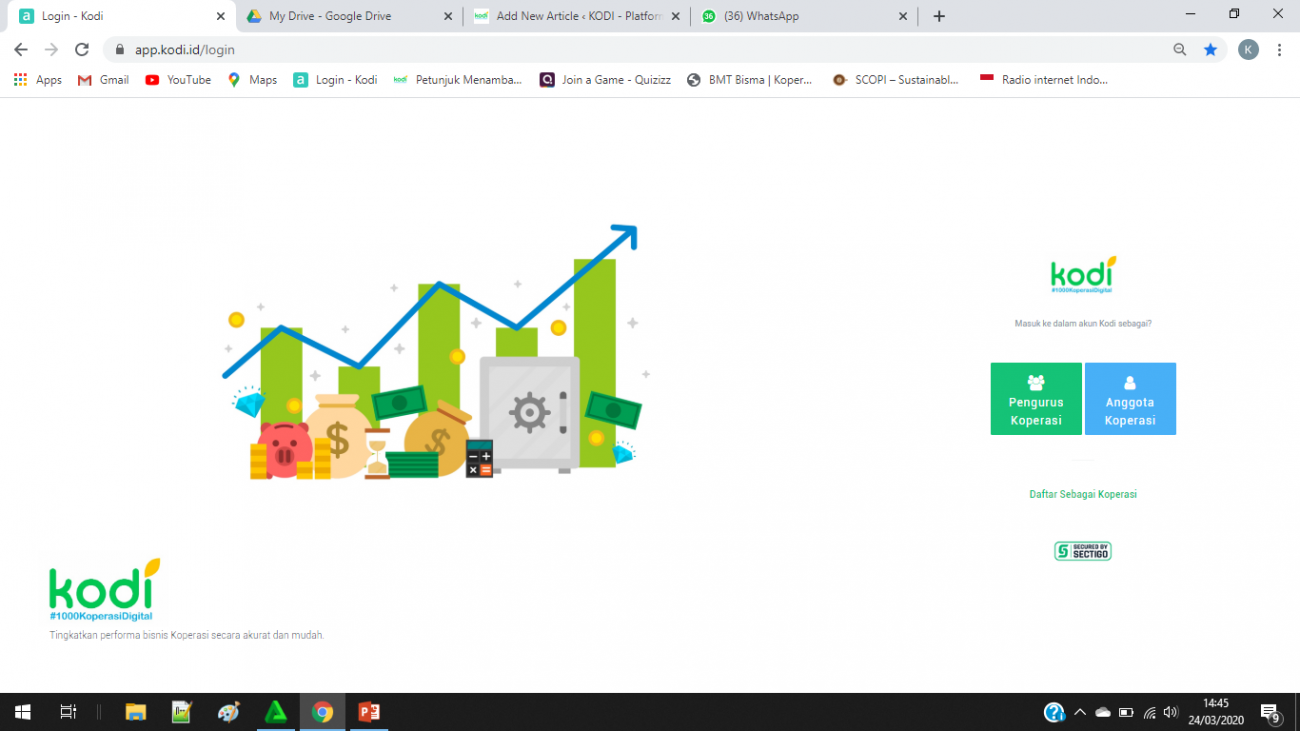The height and width of the screenshot is (731, 1300).
Task: Open Get Help question mark tray icon
Action: pyautogui.click(x=1054, y=712)
